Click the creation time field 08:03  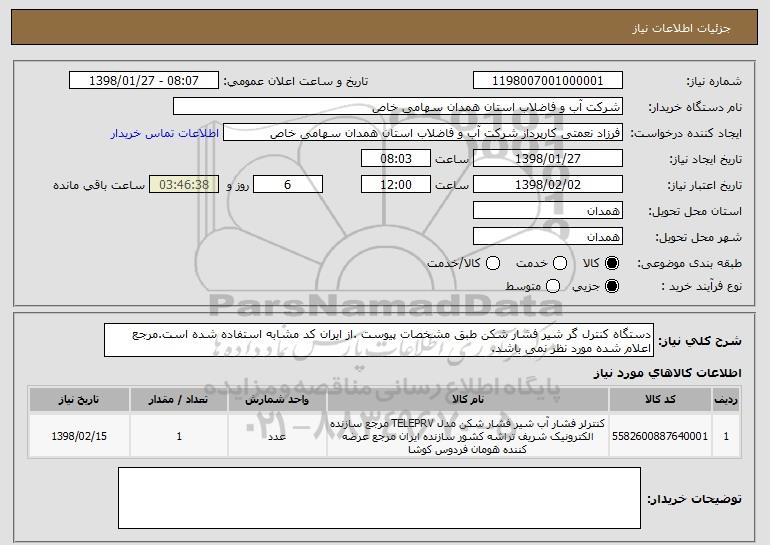pyautogui.click(x=396, y=159)
